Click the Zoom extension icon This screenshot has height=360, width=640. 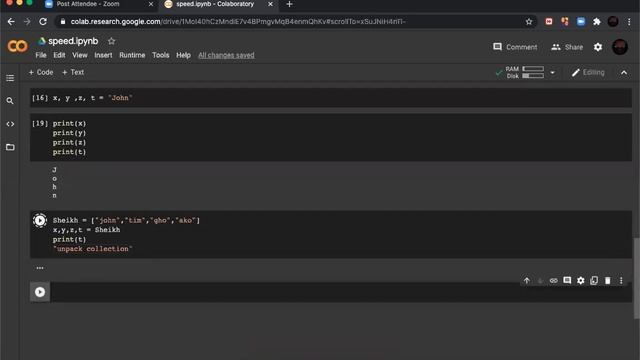pyautogui.click(x=581, y=22)
